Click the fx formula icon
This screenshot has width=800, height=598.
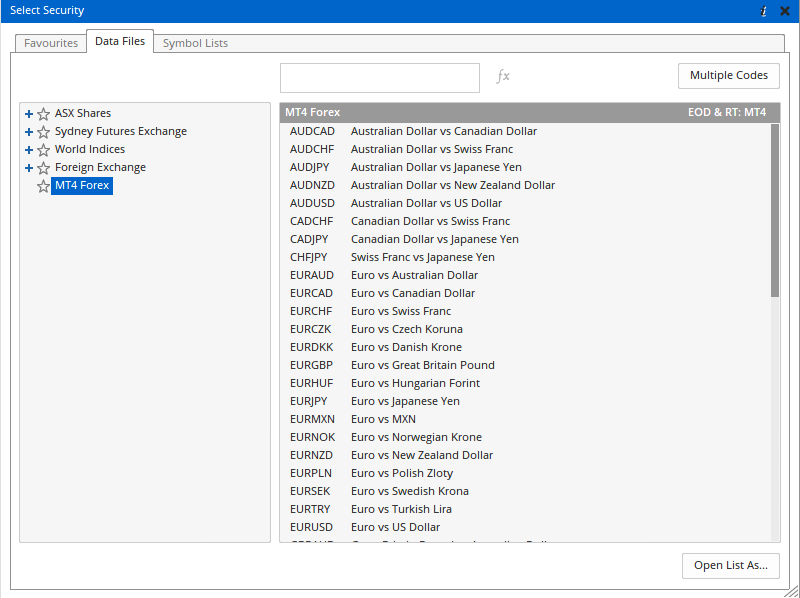coord(503,76)
